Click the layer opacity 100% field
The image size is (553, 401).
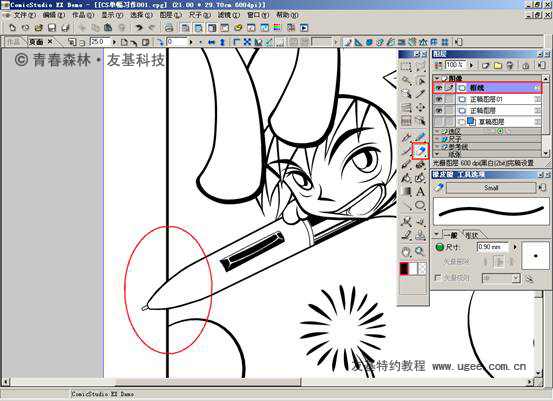(x=456, y=65)
